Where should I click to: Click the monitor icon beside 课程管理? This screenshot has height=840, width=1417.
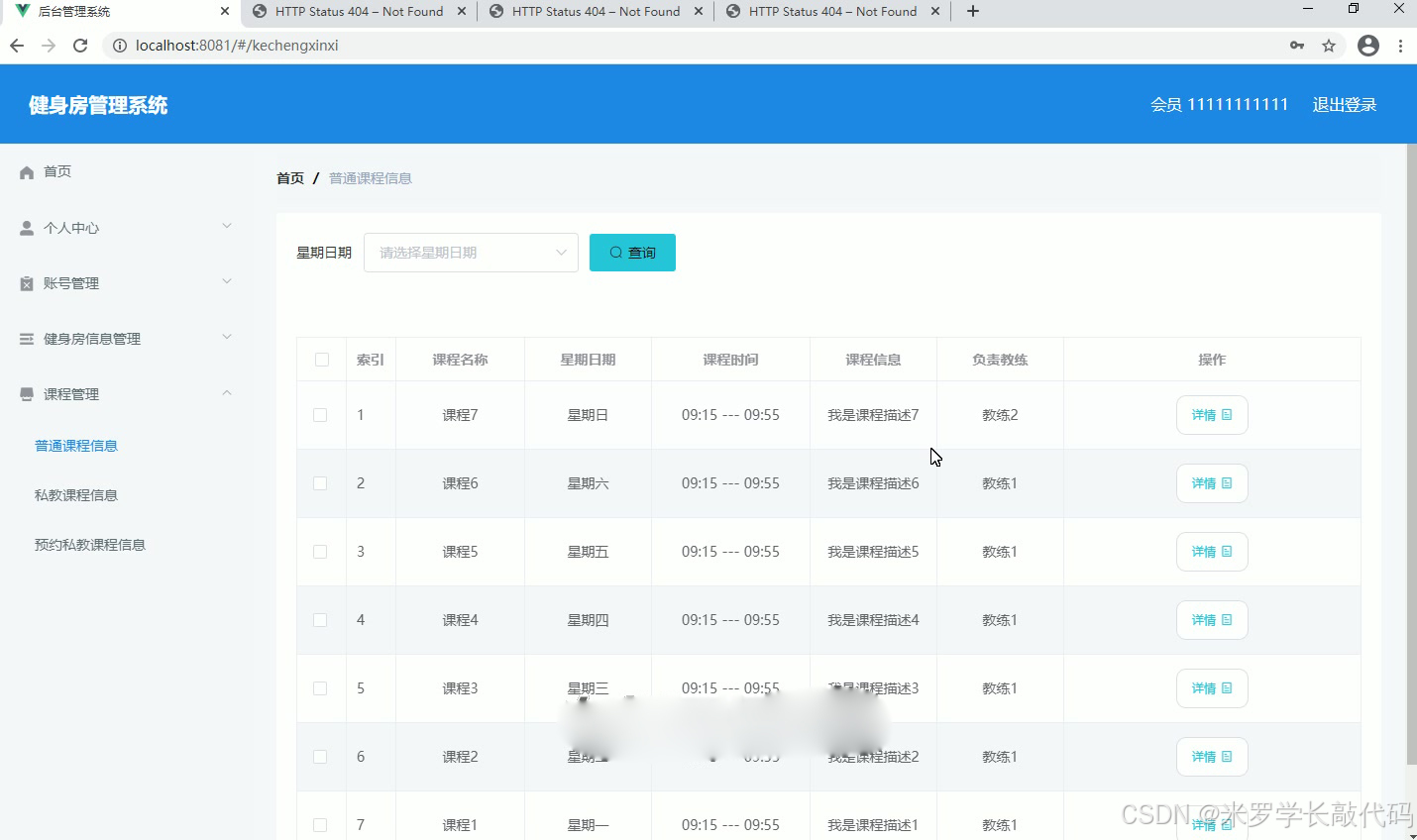(x=25, y=393)
